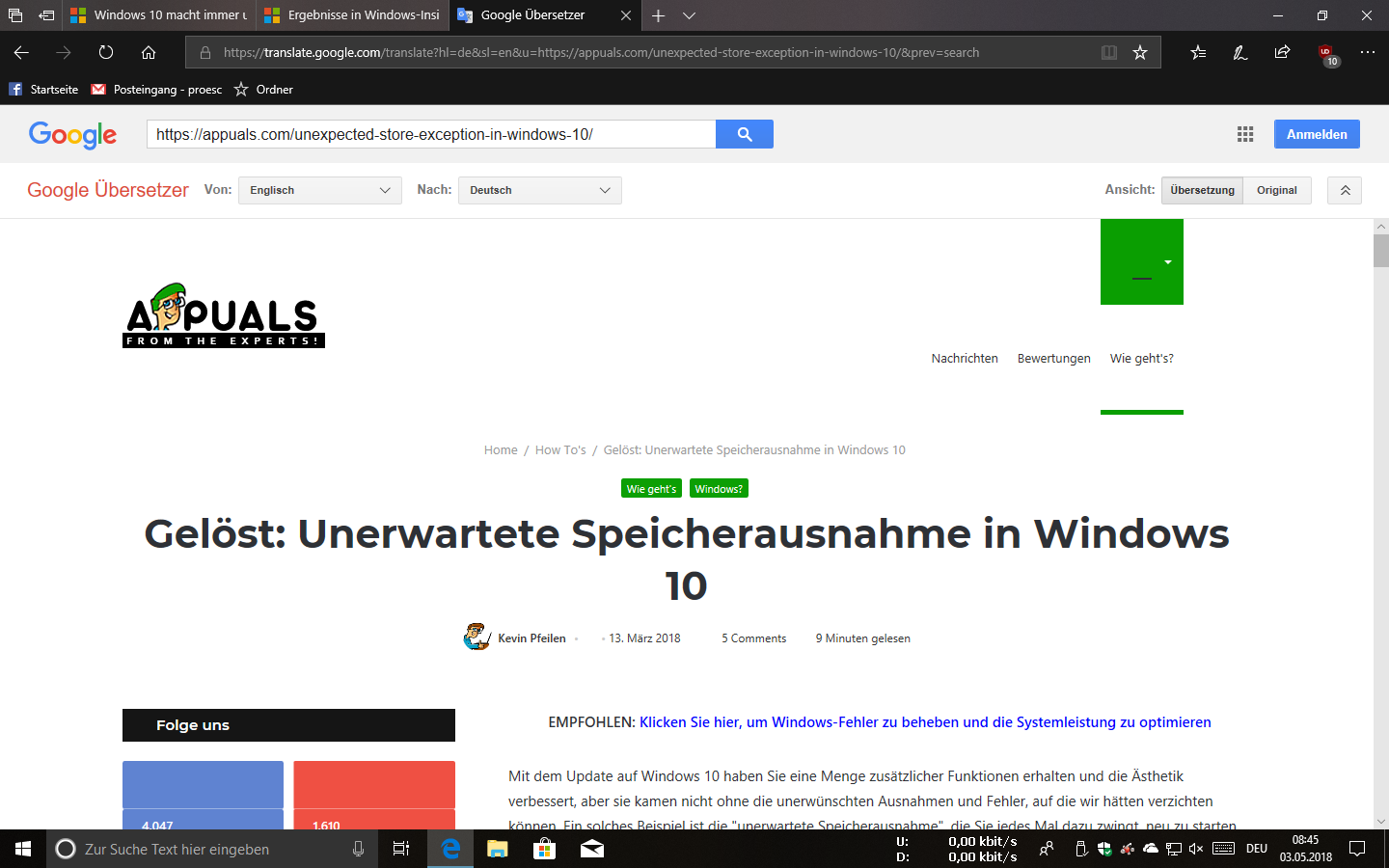Close the Google Übersetzer tab
Viewport: 1389px width, 868px height.
[x=626, y=15]
